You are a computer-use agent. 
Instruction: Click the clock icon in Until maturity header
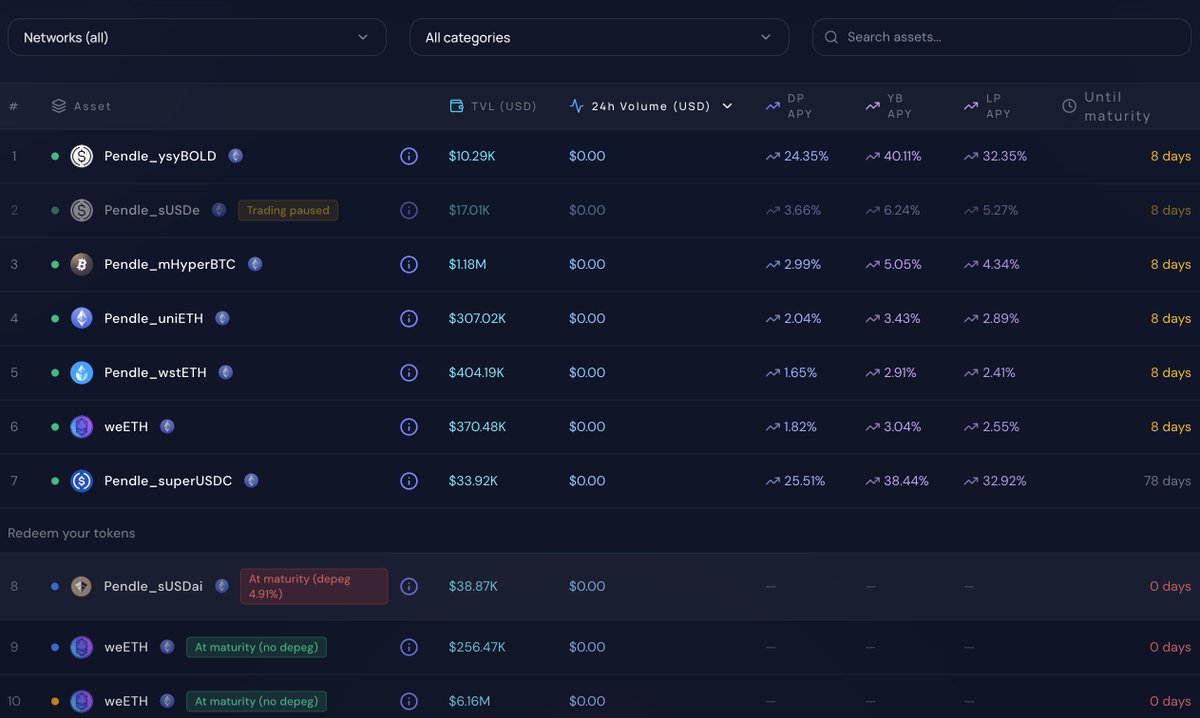click(x=1069, y=105)
